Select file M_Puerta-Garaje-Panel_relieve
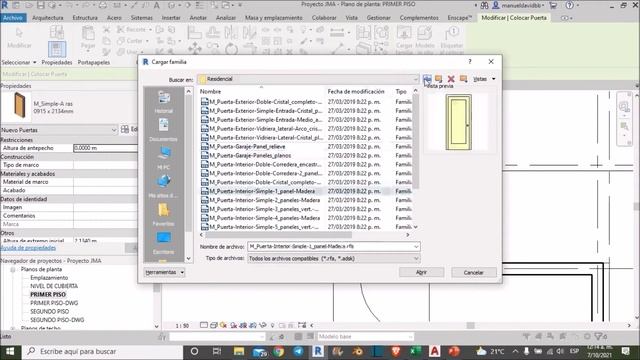 tap(247, 147)
